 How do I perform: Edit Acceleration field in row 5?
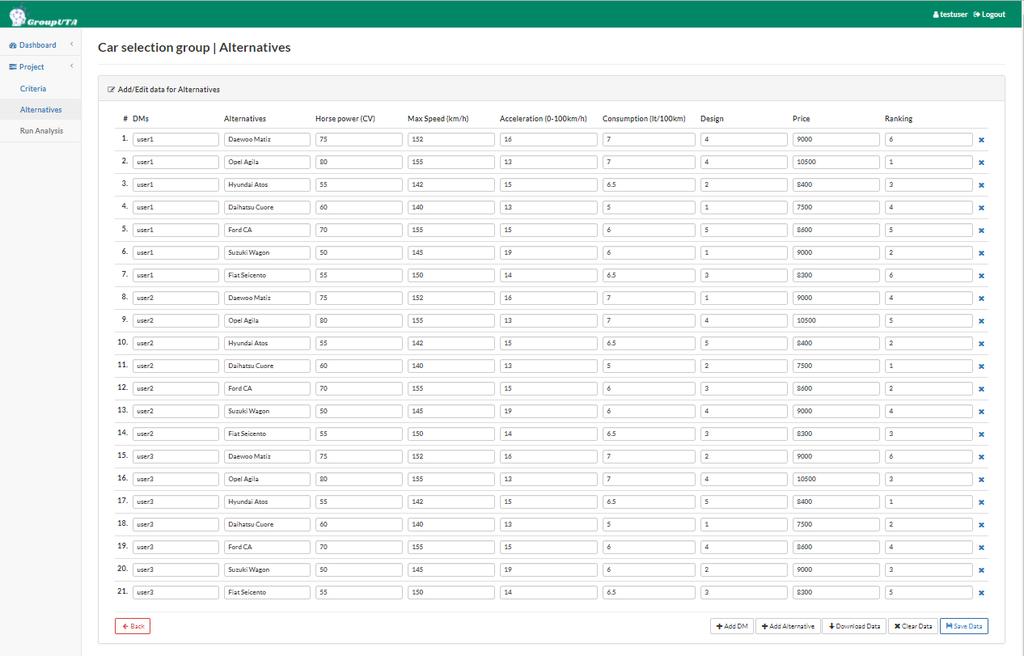(x=549, y=230)
